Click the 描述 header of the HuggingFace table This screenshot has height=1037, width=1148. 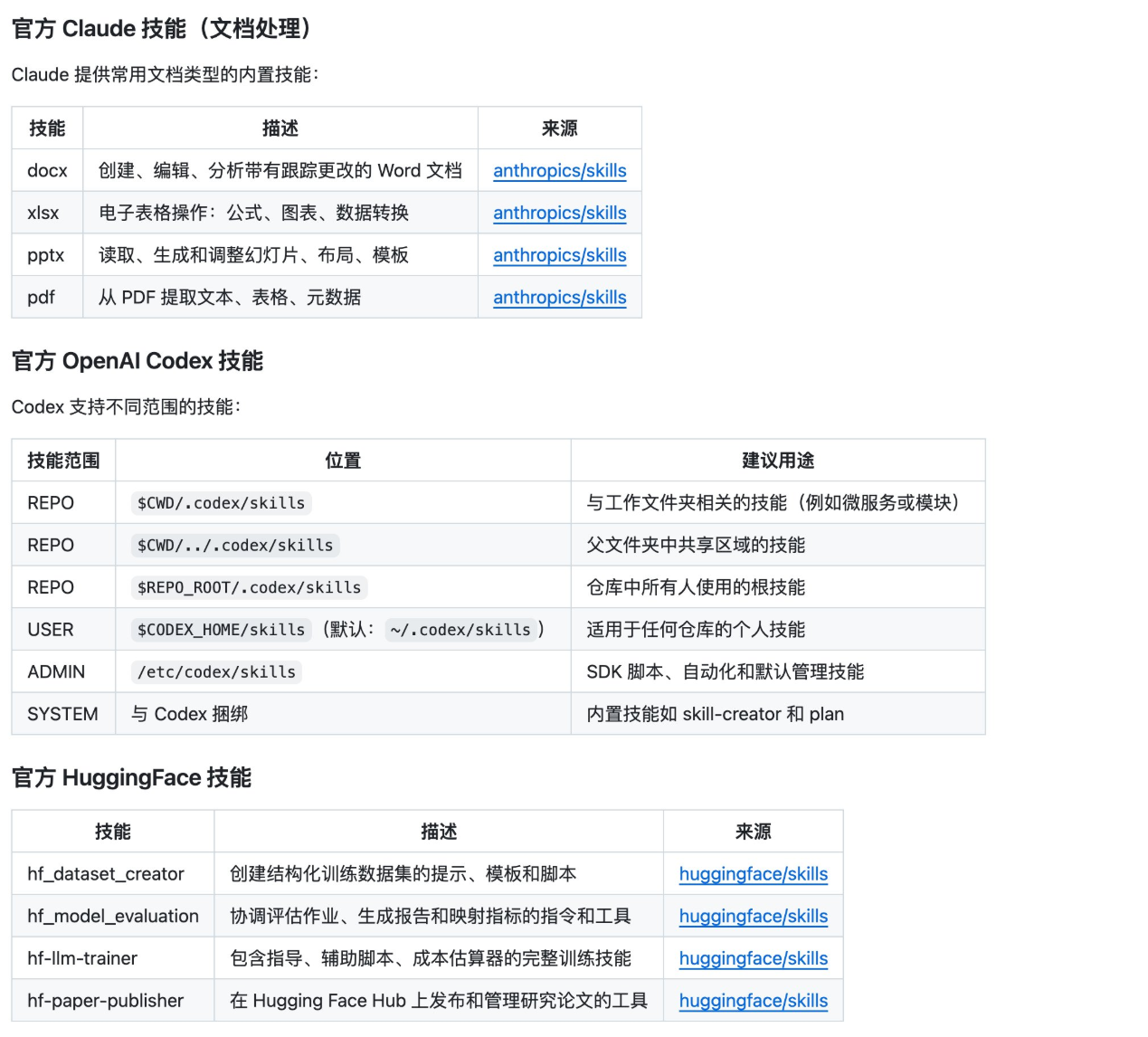click(x=438, y=831)
